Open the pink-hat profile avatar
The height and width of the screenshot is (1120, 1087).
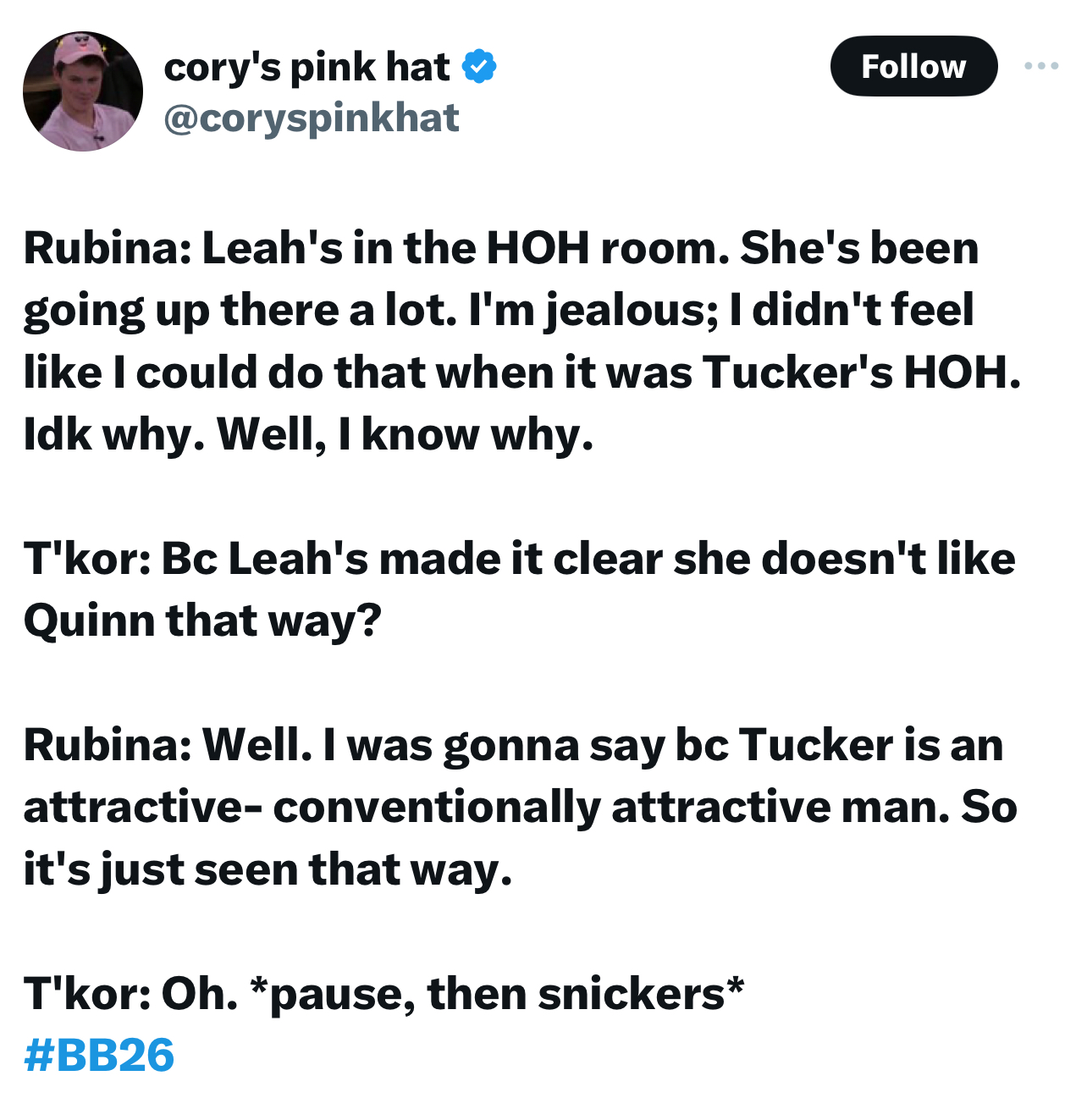(x=83, y=91)
